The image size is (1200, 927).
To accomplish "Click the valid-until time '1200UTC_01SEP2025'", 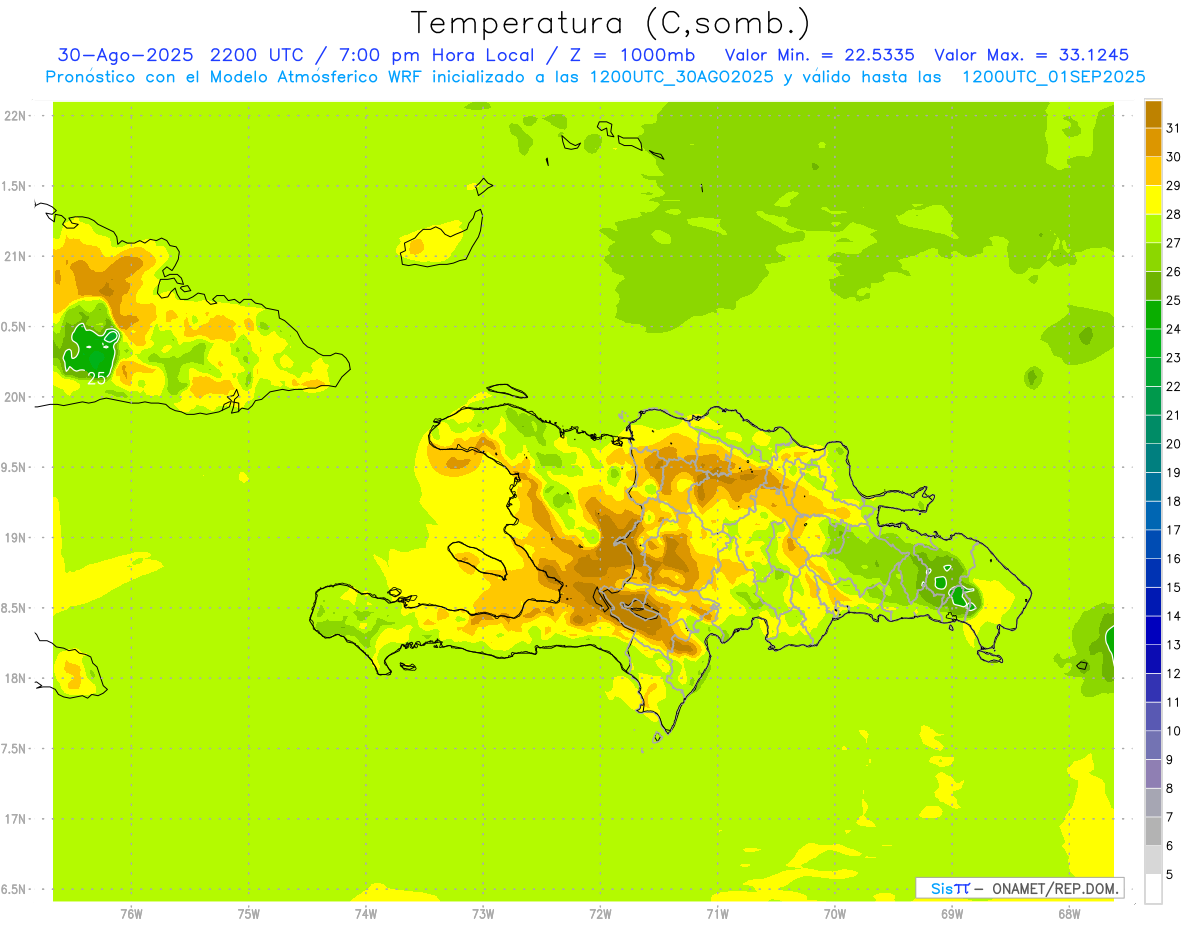I will [x=1053, y=77].
